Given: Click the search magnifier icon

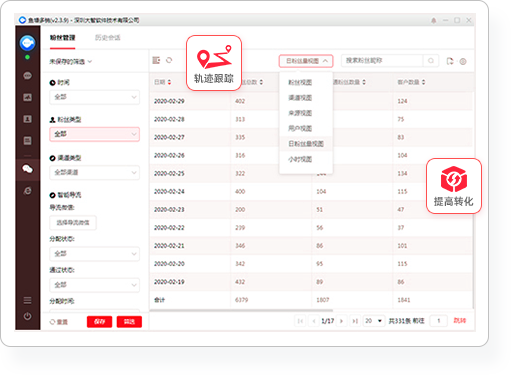Looking at the screenshot, I should coord(431,61).
